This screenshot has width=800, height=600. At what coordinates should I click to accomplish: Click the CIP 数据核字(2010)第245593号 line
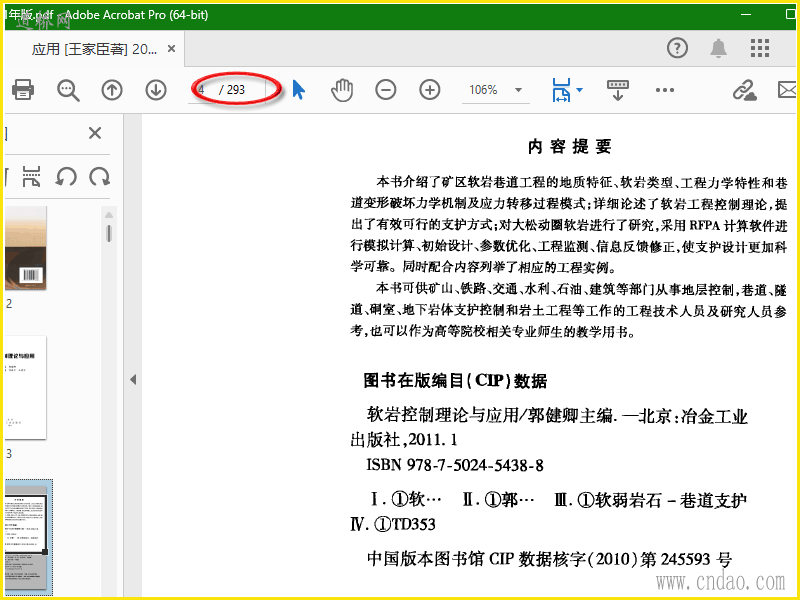[549, 559]
